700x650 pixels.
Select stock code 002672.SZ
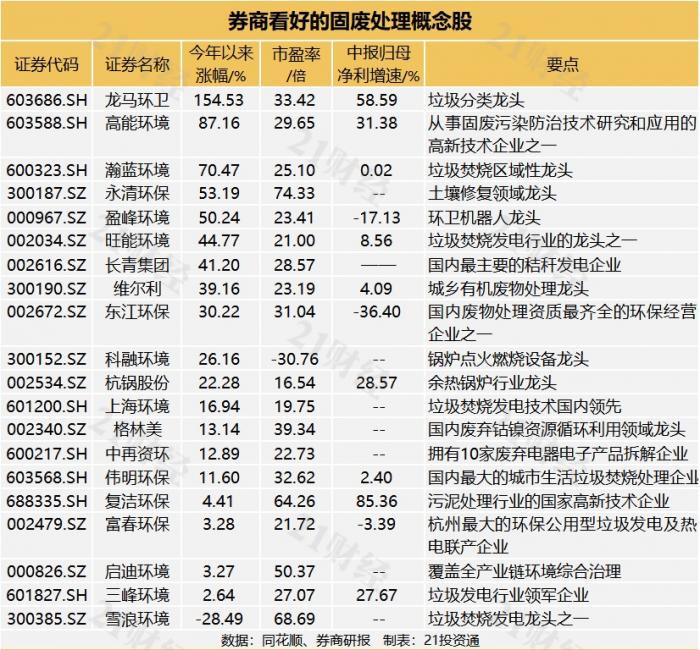coord(46,312)
